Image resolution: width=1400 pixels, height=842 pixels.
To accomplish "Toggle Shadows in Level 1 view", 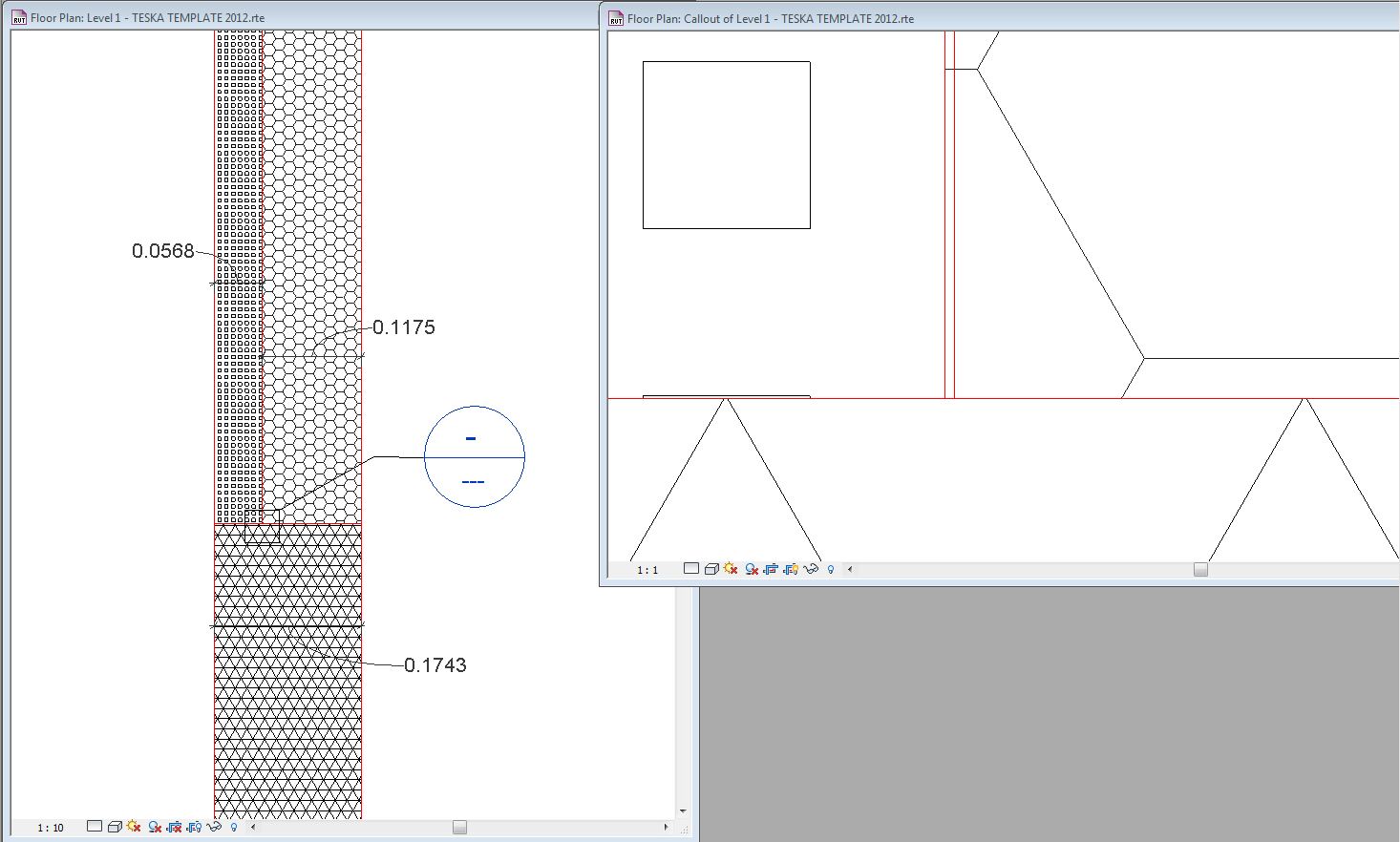I will click(x=154, y=827).
